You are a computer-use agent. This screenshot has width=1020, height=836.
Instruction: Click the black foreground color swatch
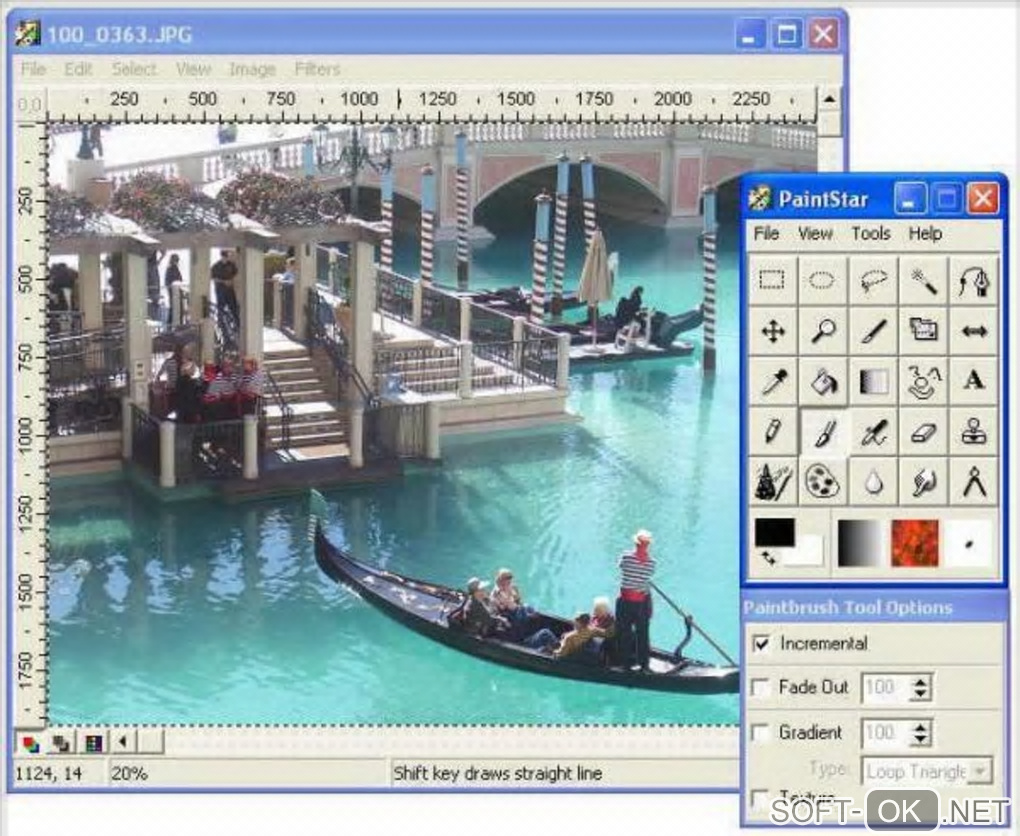[774, 532]
